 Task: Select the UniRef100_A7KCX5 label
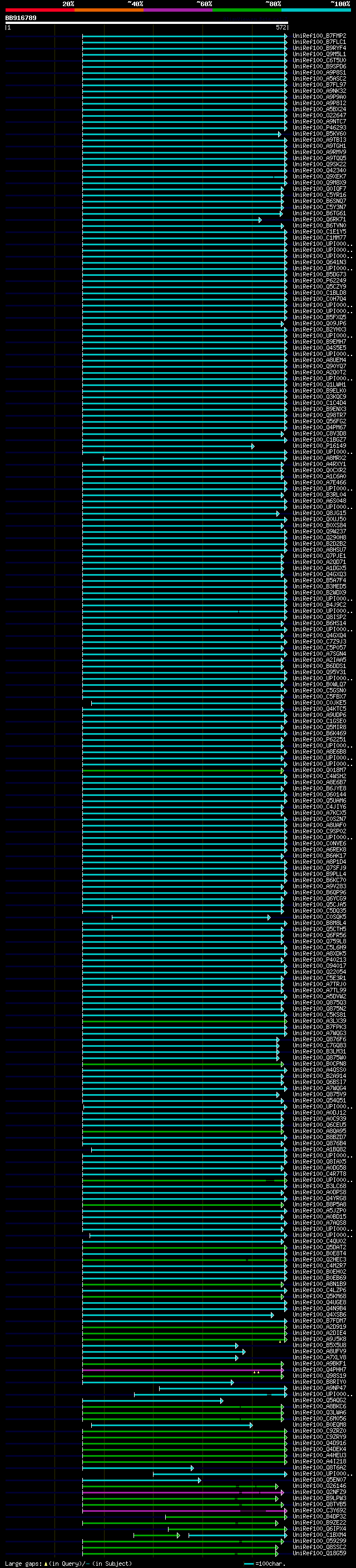(319, 813)
